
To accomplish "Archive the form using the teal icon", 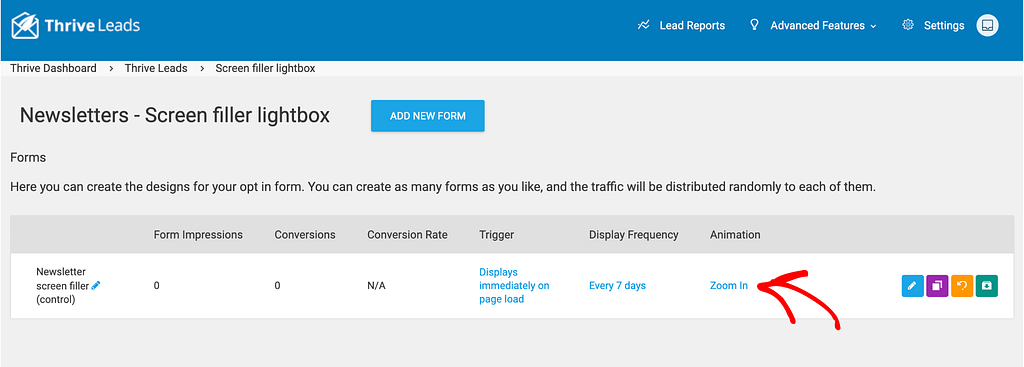I will tap(987, 285).
